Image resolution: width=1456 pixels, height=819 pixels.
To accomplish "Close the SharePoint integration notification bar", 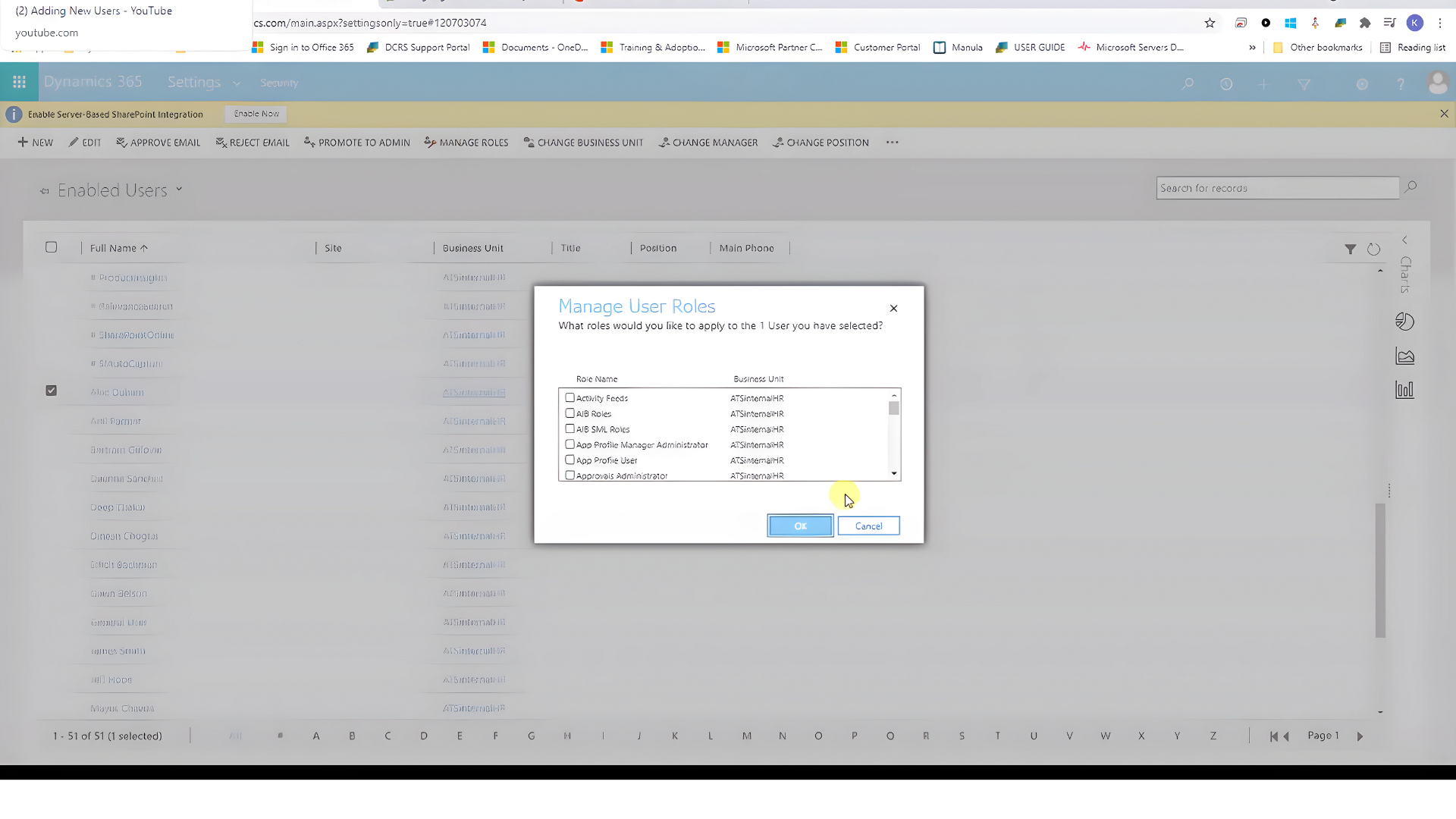I will coord(1444,114).
